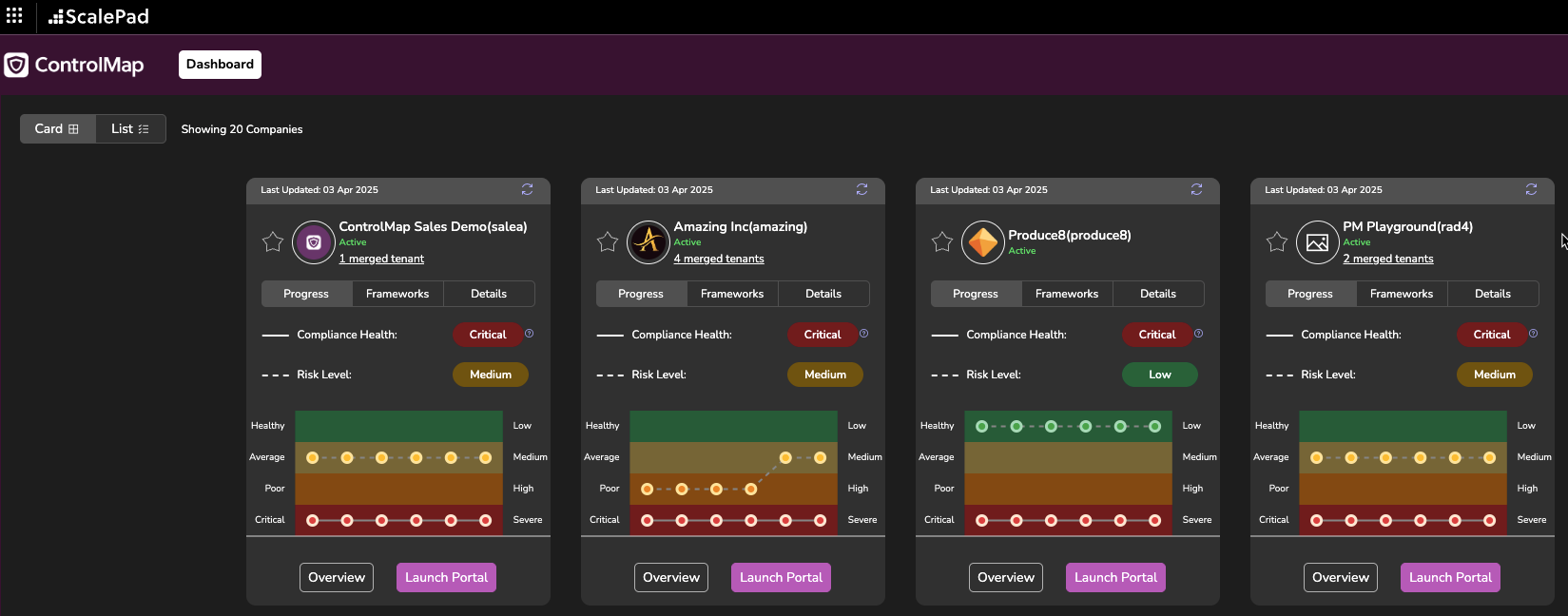Image resolution: width=1568 pixels, height=616 pixels.
Task: Click Medium risk badge on PM Playground
Action: pos(1495,375)
